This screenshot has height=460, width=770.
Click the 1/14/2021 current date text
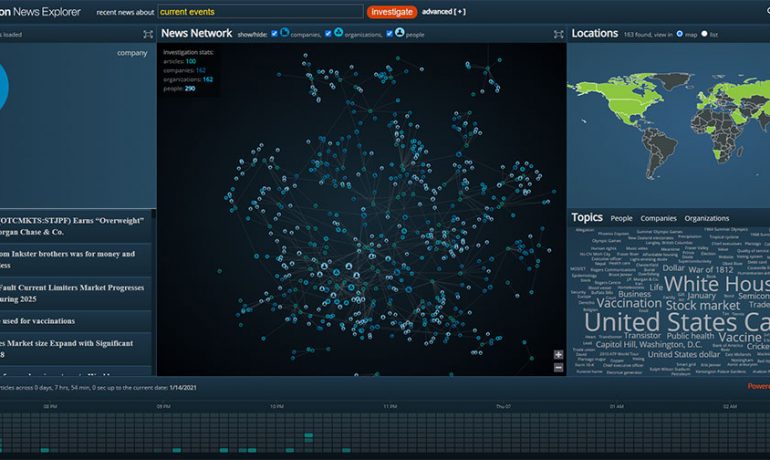click(x=183, y=387)
